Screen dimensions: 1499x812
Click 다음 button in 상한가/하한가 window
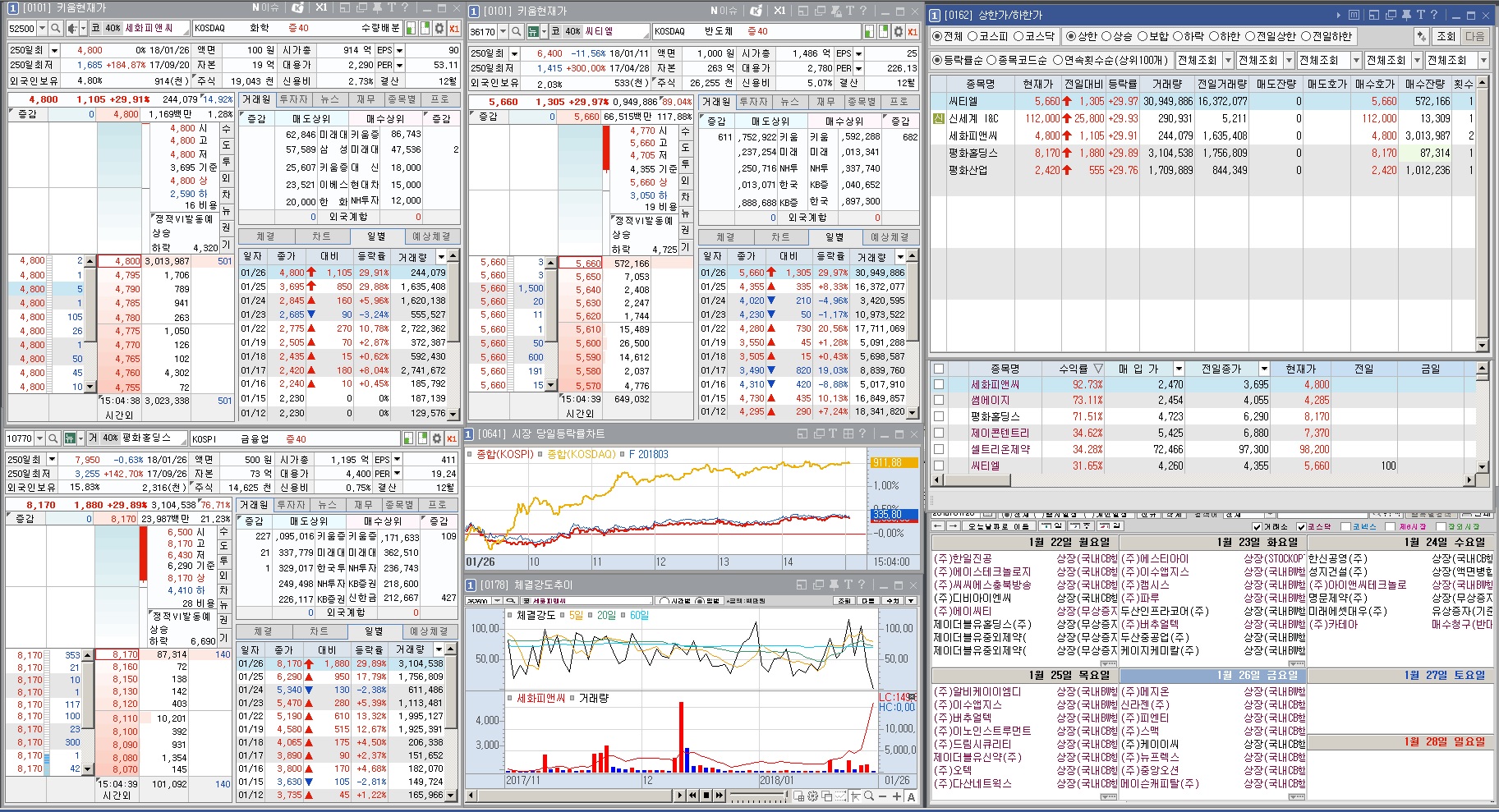[1475, 36]
